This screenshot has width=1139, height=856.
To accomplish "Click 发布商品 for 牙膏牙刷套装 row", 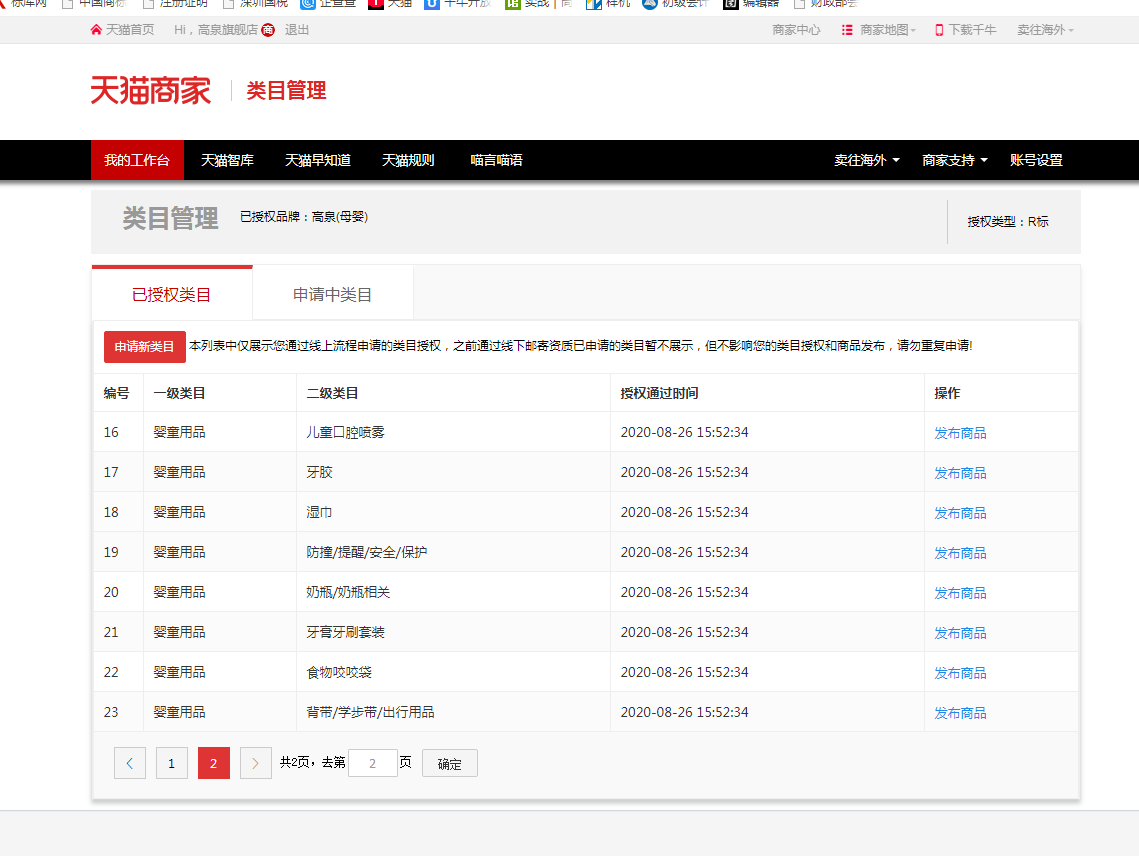I will click(960, 633).
